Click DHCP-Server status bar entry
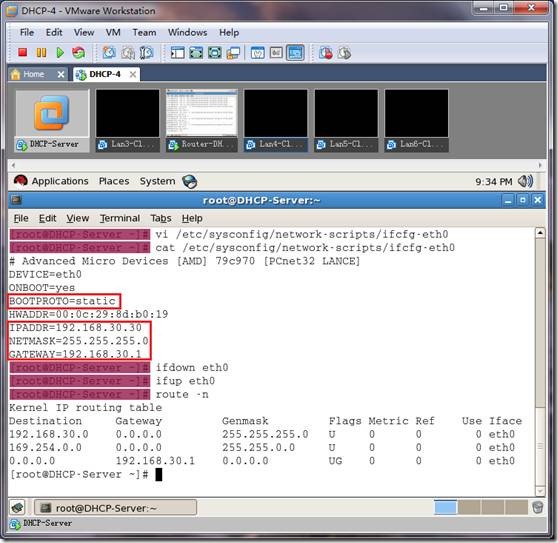 pyautogui.click(x=41, y=523)
